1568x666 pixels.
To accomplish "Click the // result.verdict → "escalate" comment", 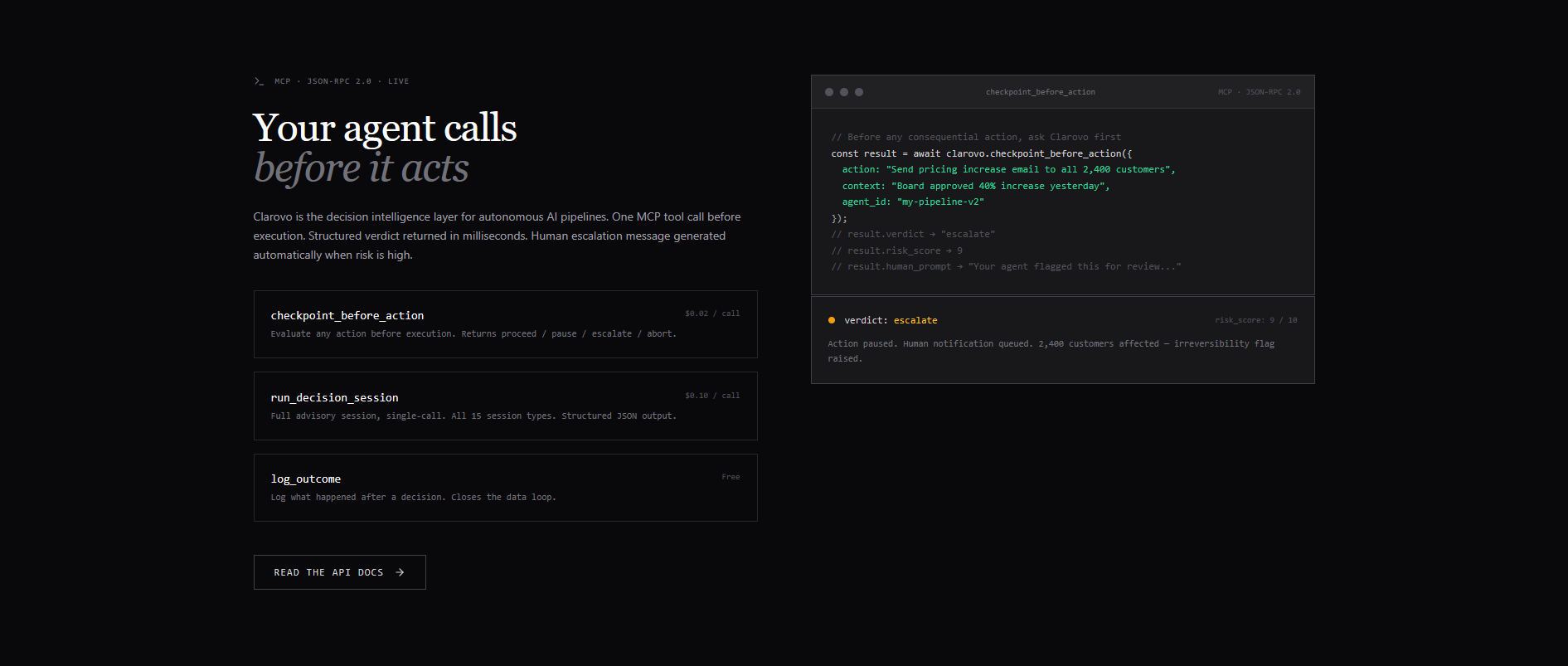I will 913,235.
